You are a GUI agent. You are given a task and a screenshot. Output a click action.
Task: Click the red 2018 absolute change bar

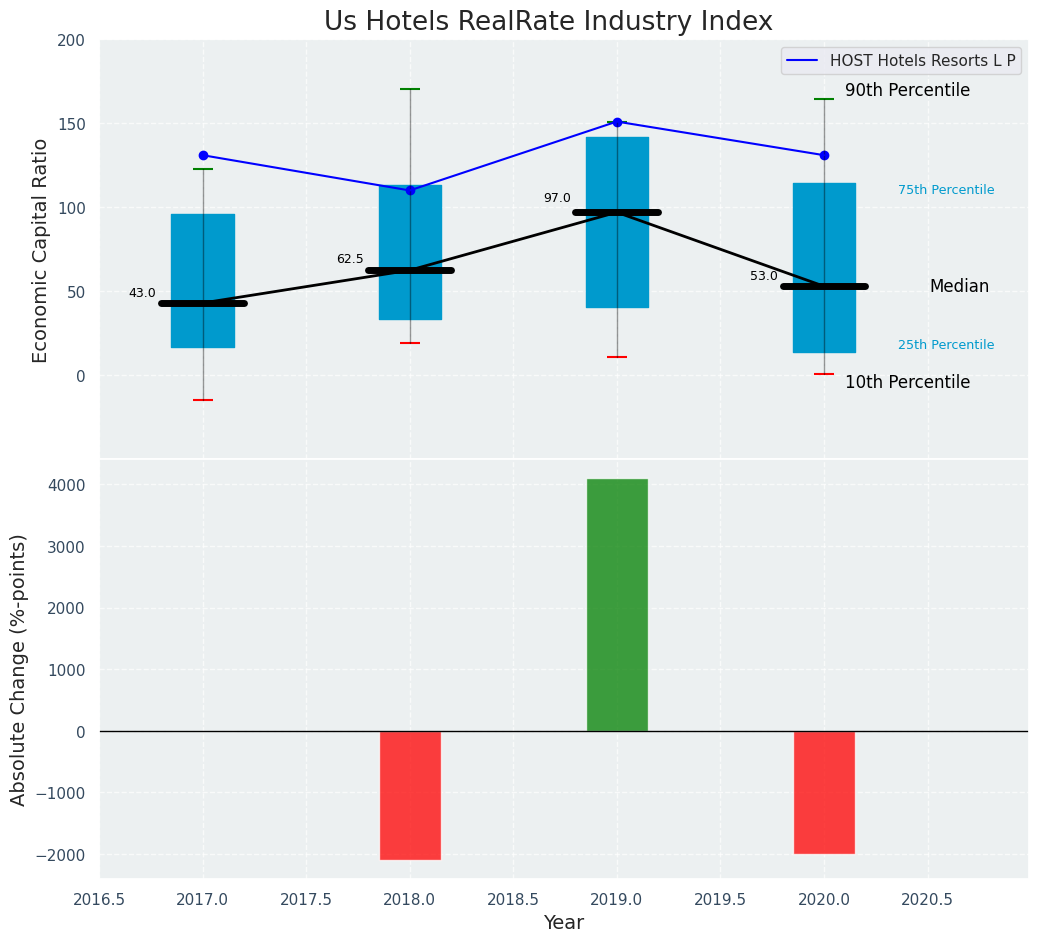[x=410, y=796]
